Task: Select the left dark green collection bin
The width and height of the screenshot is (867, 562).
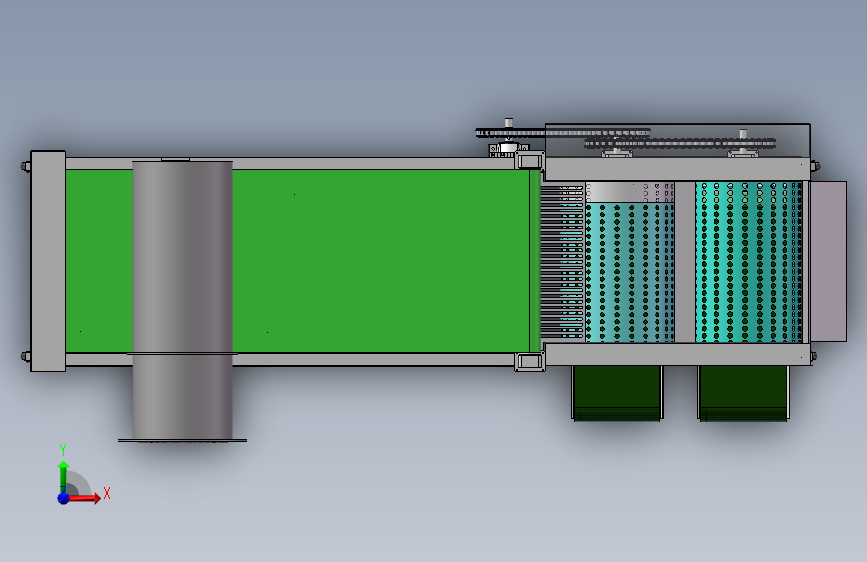Action: [617, 393]
